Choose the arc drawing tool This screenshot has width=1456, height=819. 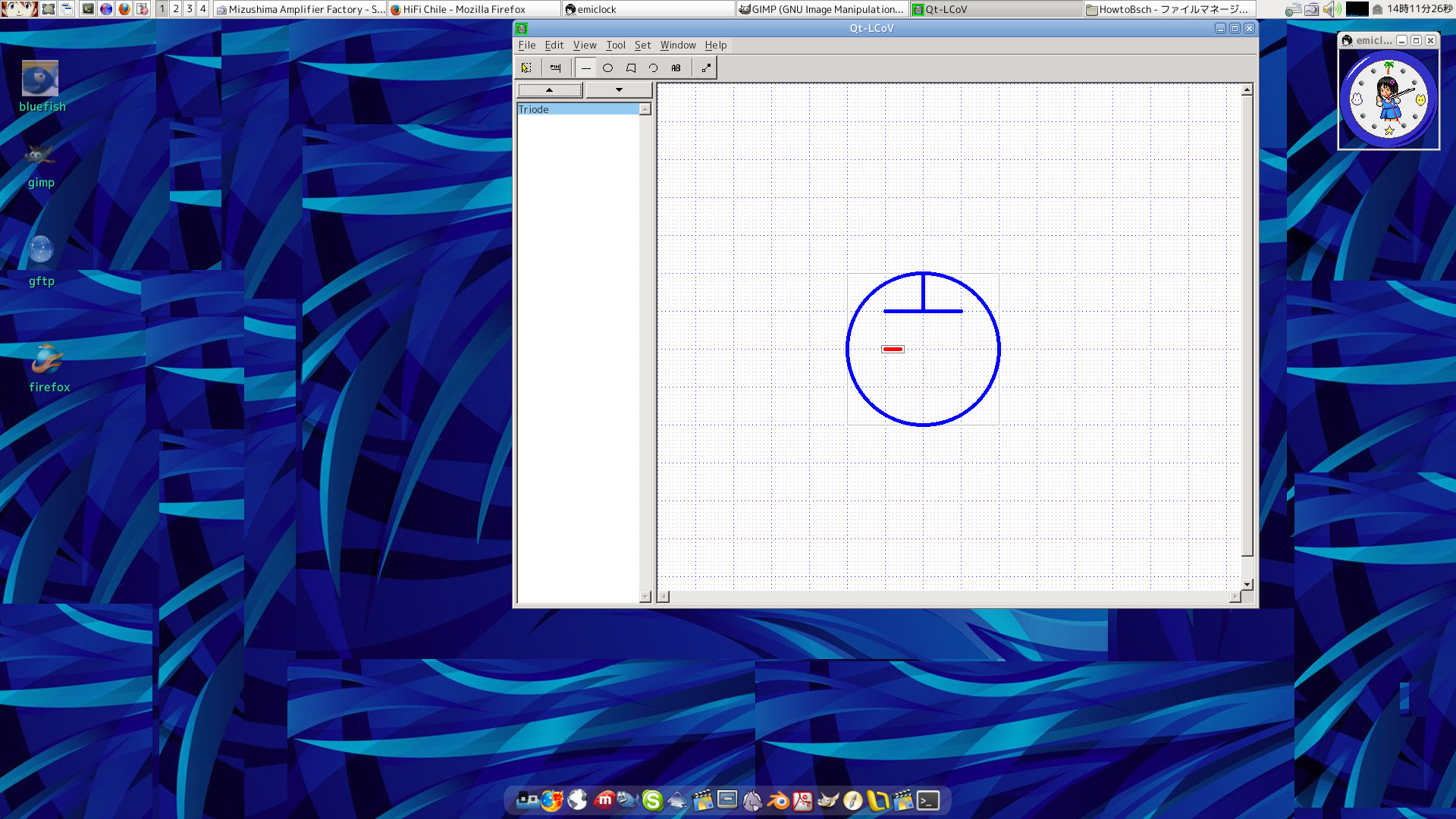653,68
